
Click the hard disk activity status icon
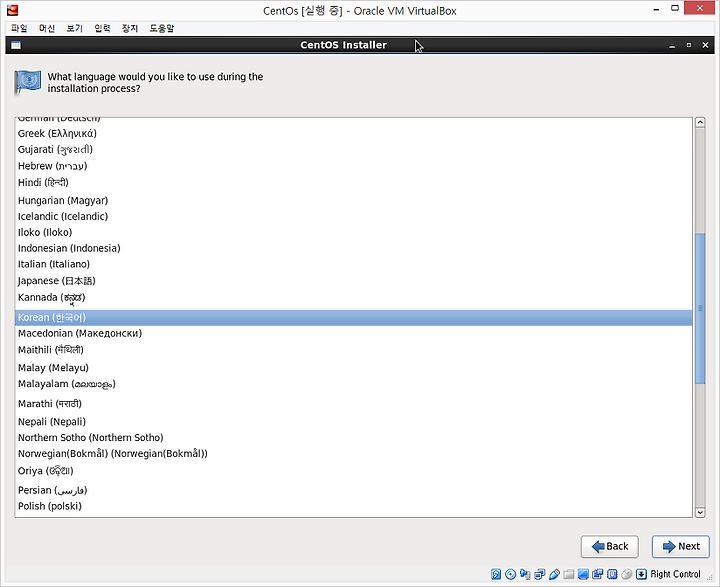[496, 574]
